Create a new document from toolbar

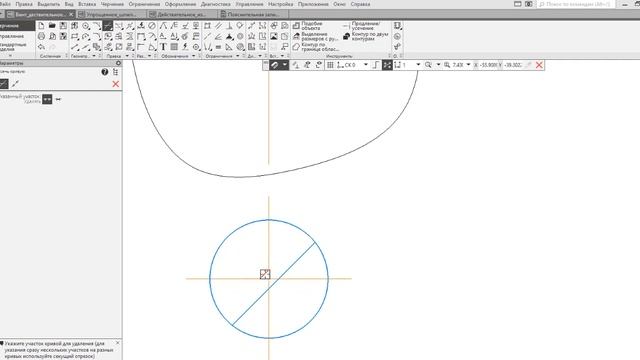click(x=41, y=26)
